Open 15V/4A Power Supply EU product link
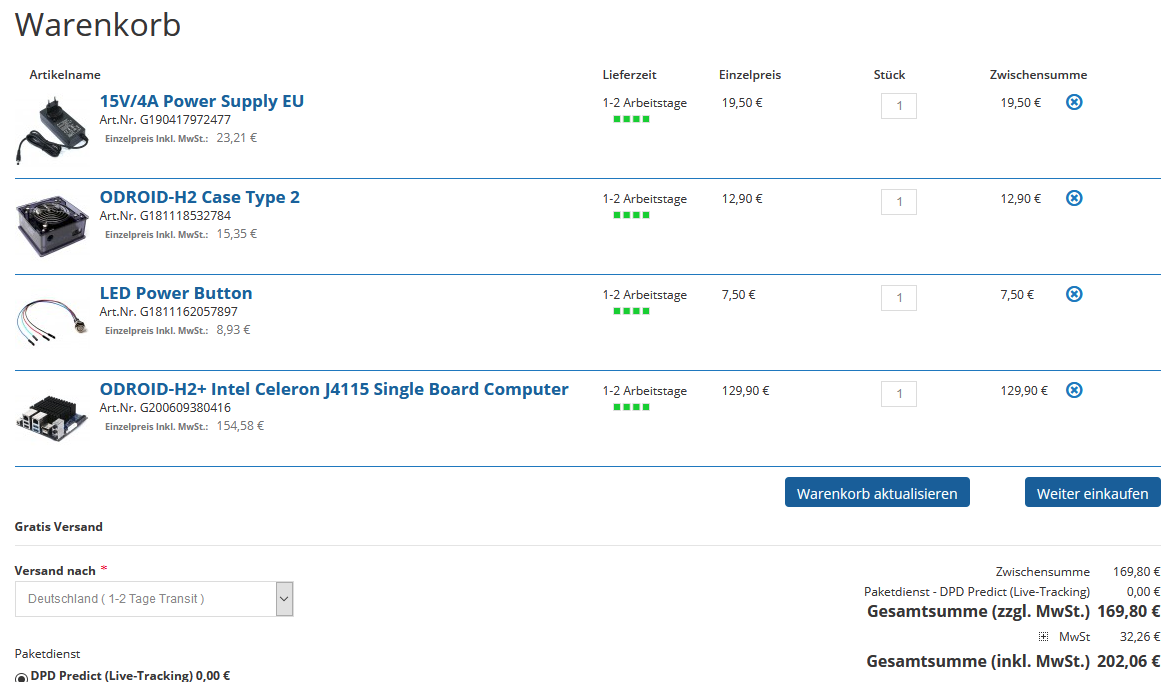 [201, 101]
